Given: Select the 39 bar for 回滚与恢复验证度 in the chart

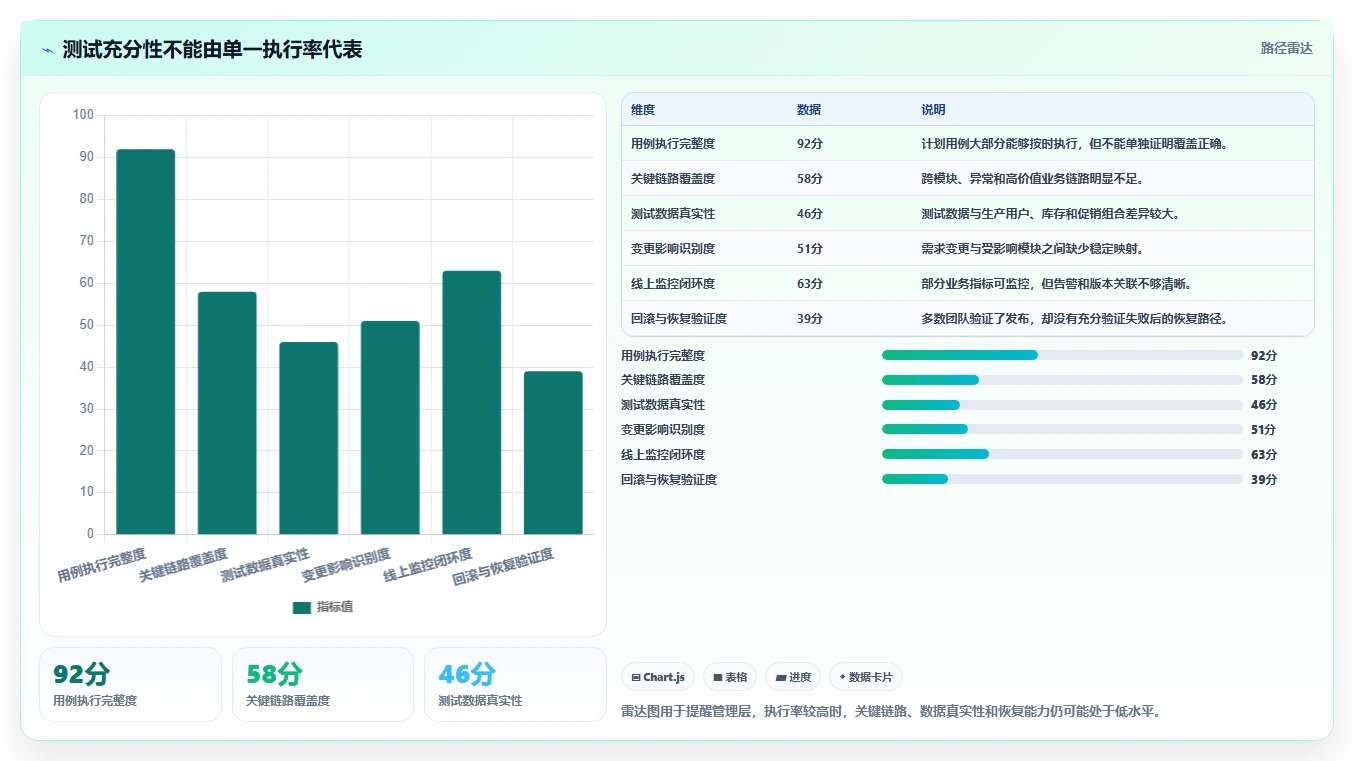Looking at the screenshot, I should click(553, 453).
